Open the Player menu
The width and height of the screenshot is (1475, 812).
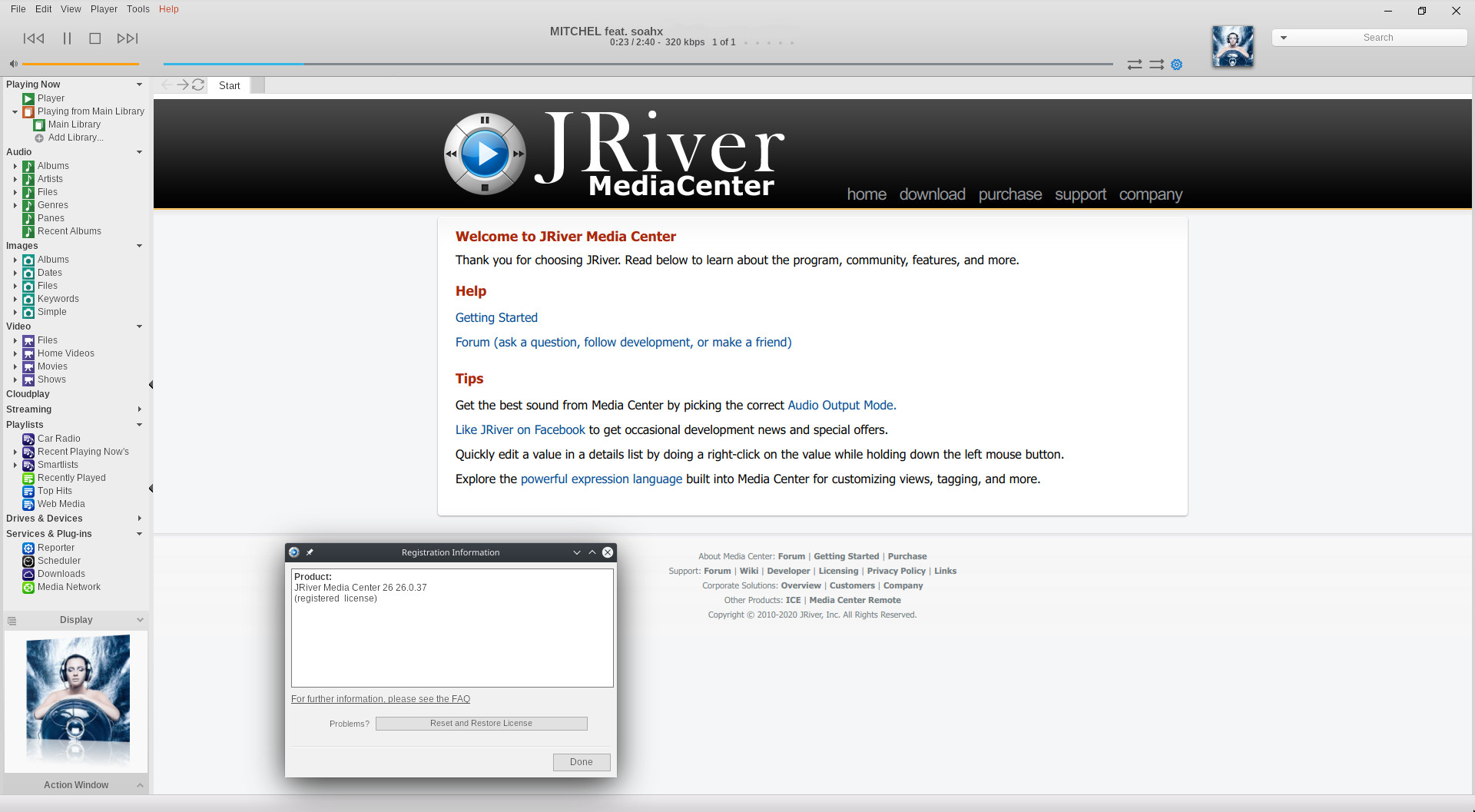(x=104, y=9)
